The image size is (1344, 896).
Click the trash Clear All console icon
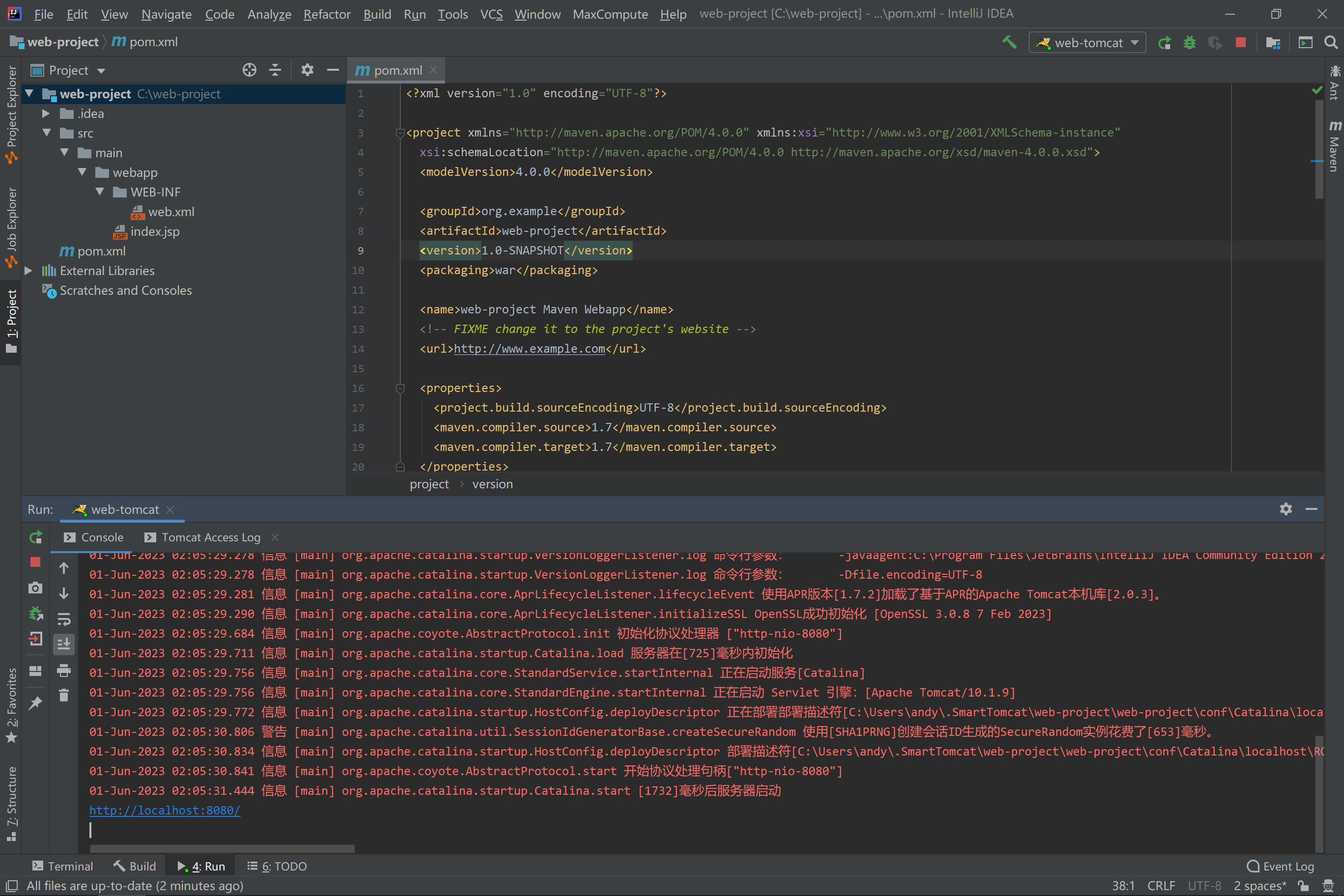[x=64, y=696]
